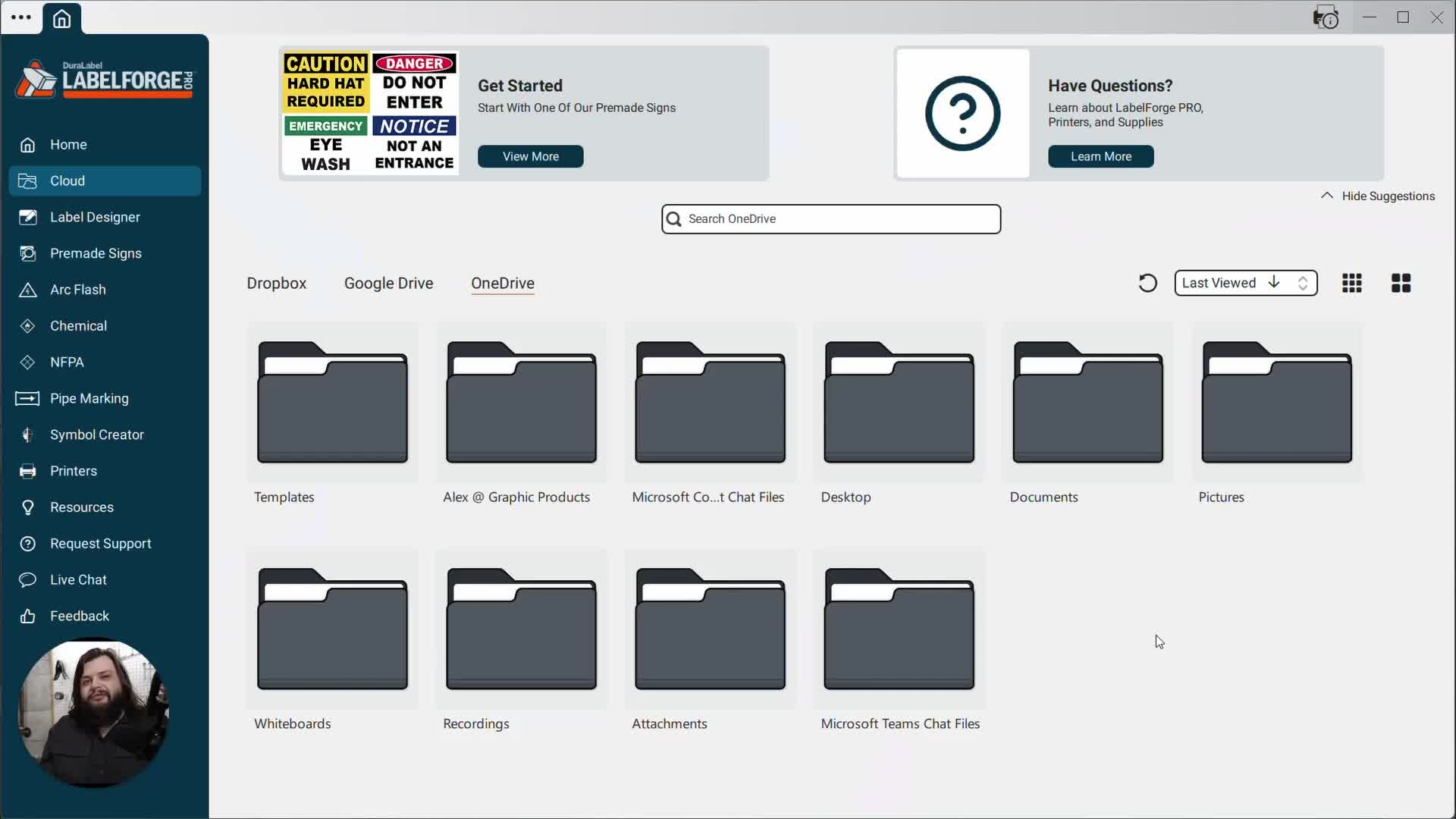The width and height of the screenshot is (1456, 819).
Task: Switch to the Google Drive tab
Action: [389, 284]
